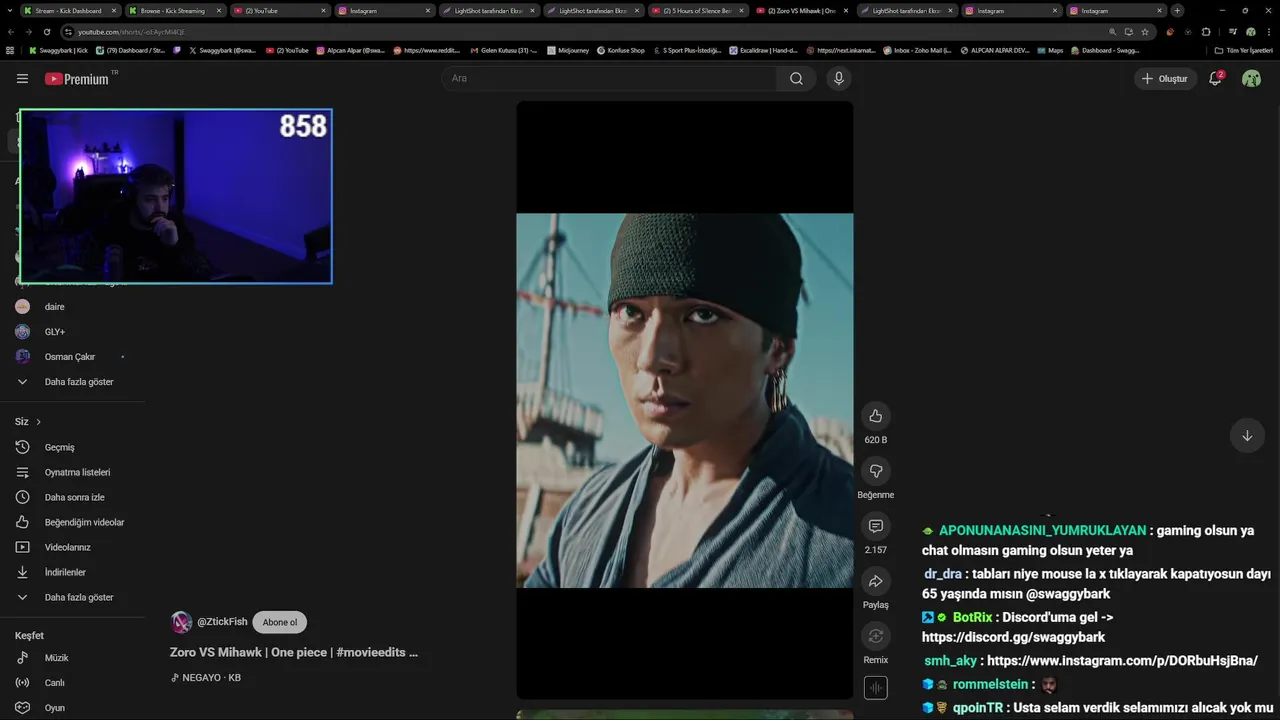Open the Chrome three-dot menu
This screenshot has width=1280, height=720.
pos(1269,32)
